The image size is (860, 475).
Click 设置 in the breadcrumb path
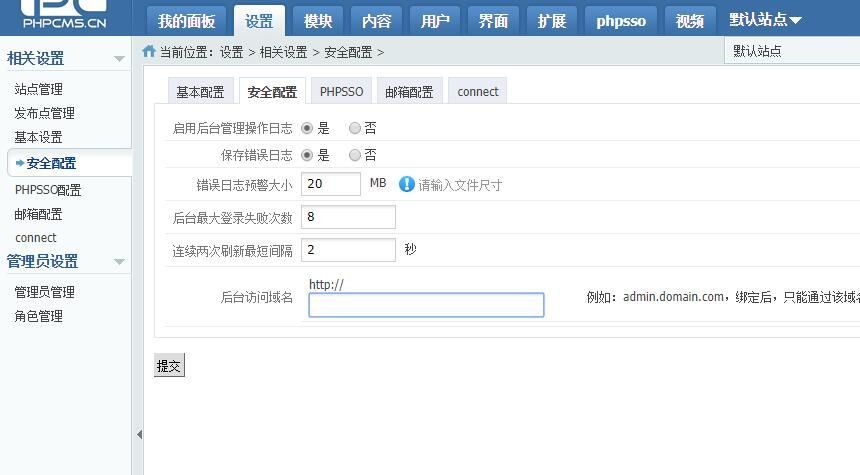click(231, 52)
